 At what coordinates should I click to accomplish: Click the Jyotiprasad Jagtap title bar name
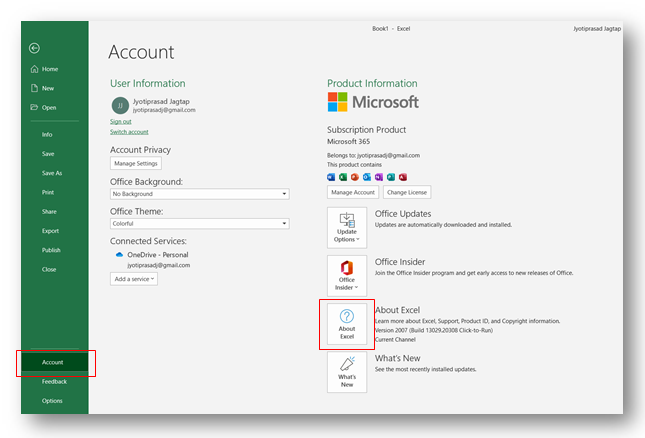[x=597, y=28]
